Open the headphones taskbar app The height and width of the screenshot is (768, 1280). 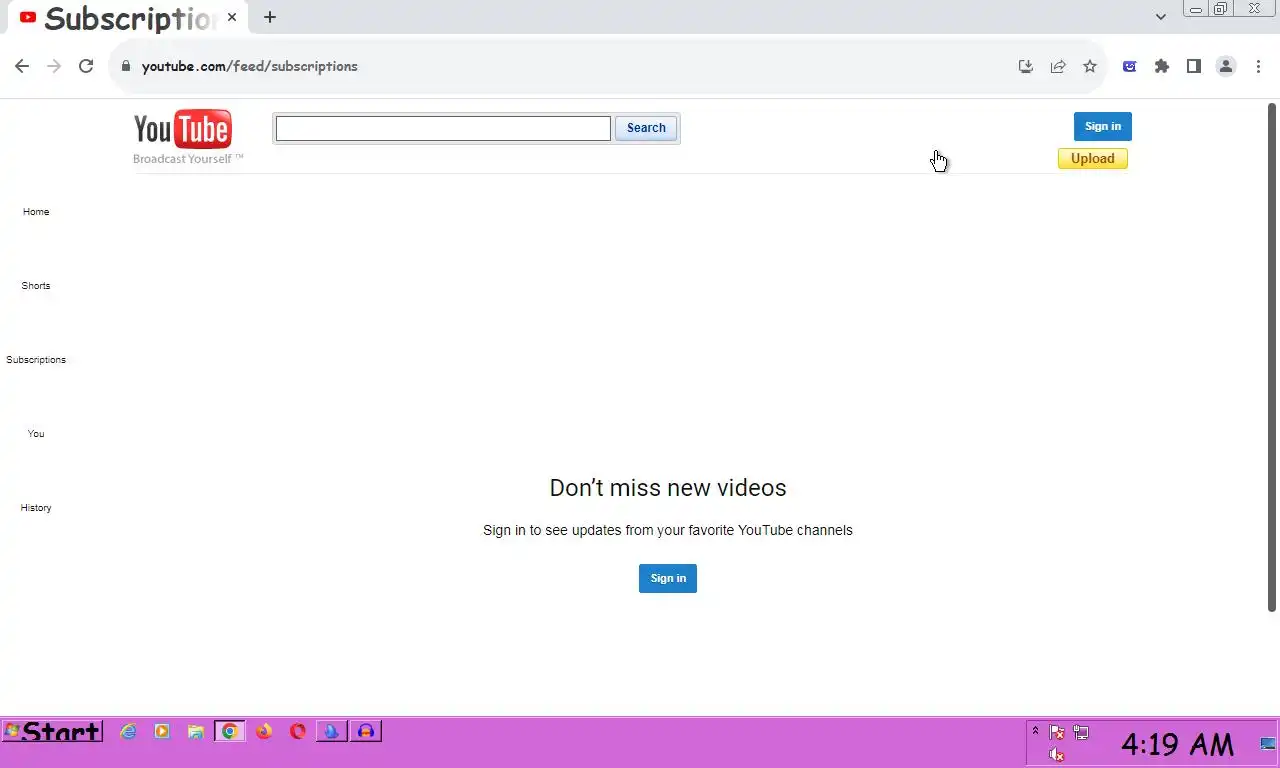click(366, 732)
